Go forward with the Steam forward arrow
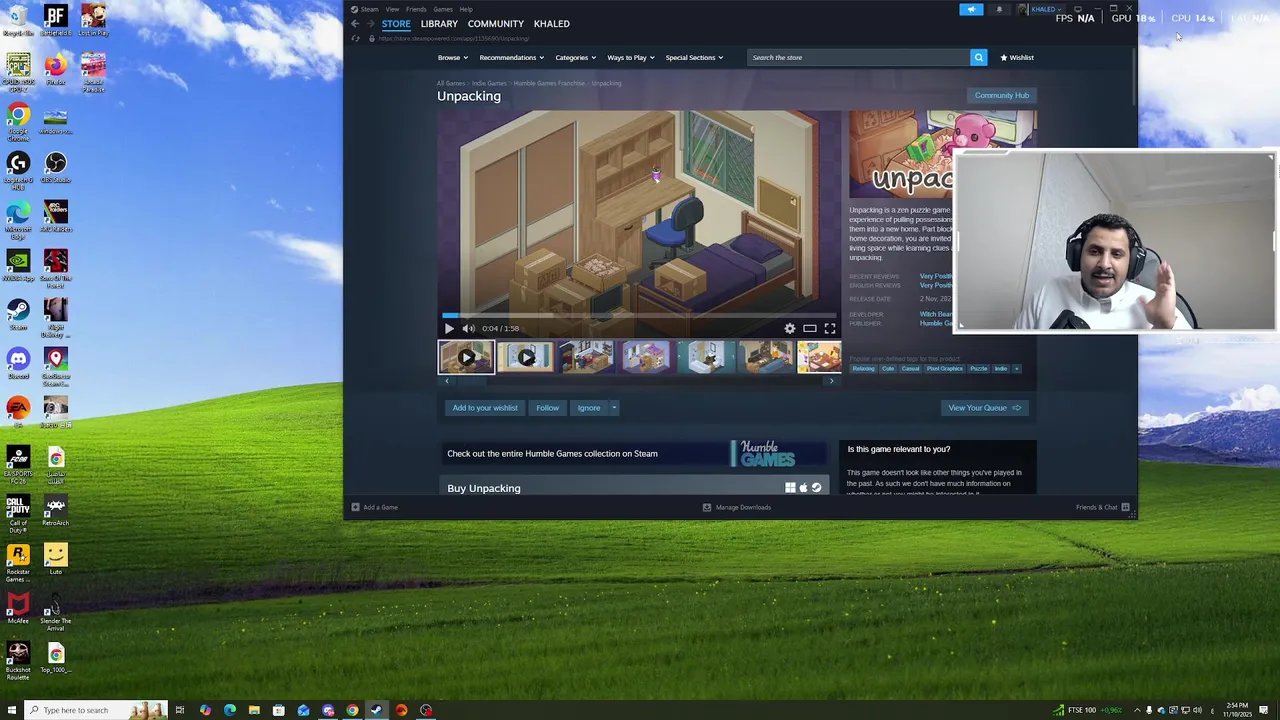 coord(370,24)
